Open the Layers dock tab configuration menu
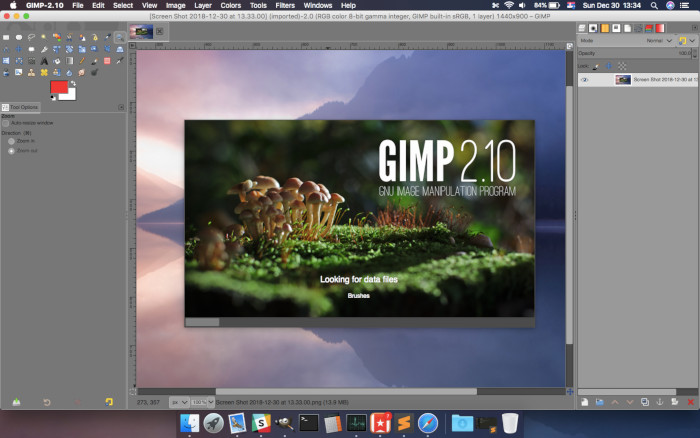700x438 pixels. pyautogui.click(x=695, y=28)
